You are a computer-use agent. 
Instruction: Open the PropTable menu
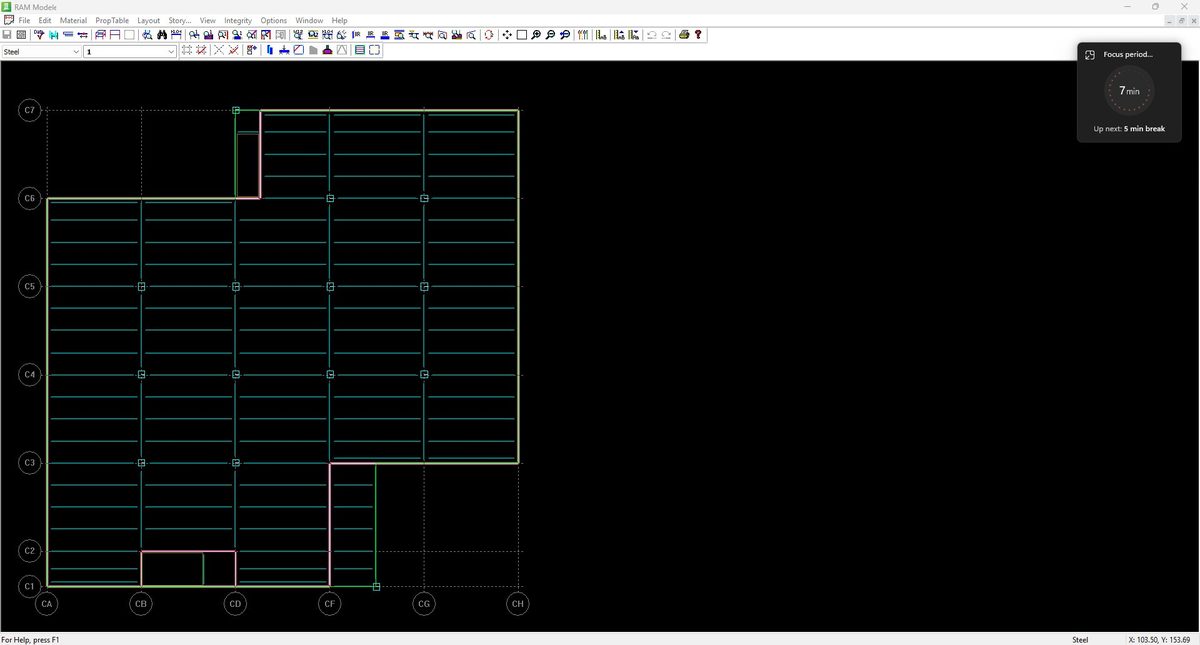click(x=110, y=19)
